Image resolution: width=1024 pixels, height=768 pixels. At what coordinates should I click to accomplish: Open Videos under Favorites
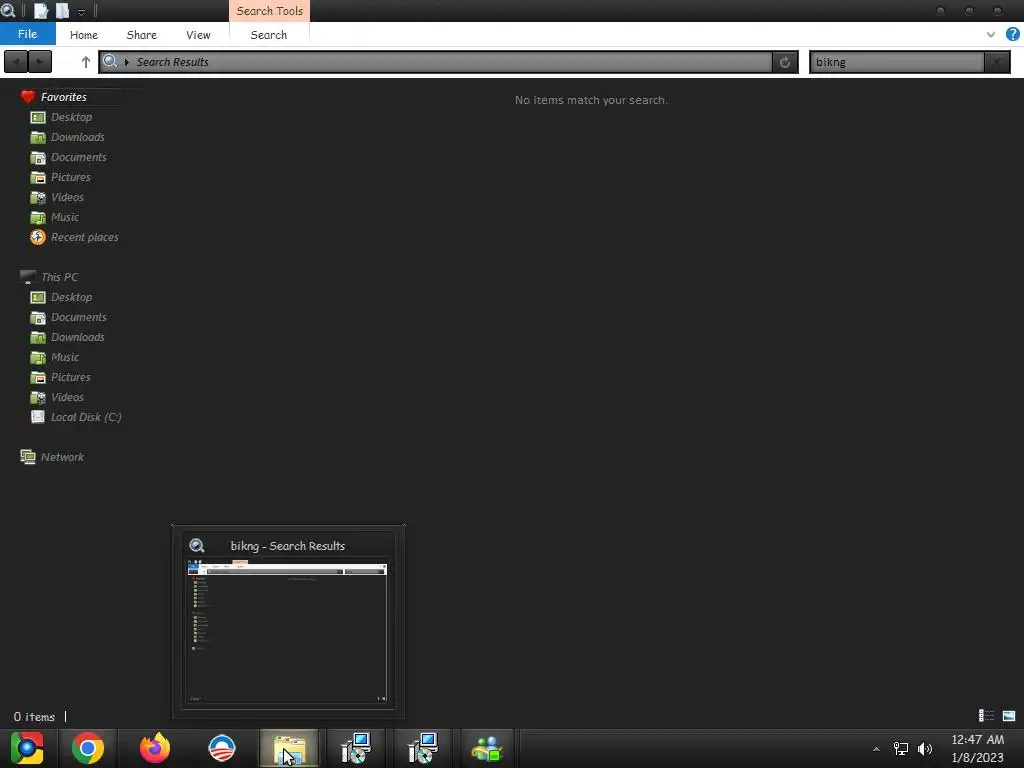(67, 197)
